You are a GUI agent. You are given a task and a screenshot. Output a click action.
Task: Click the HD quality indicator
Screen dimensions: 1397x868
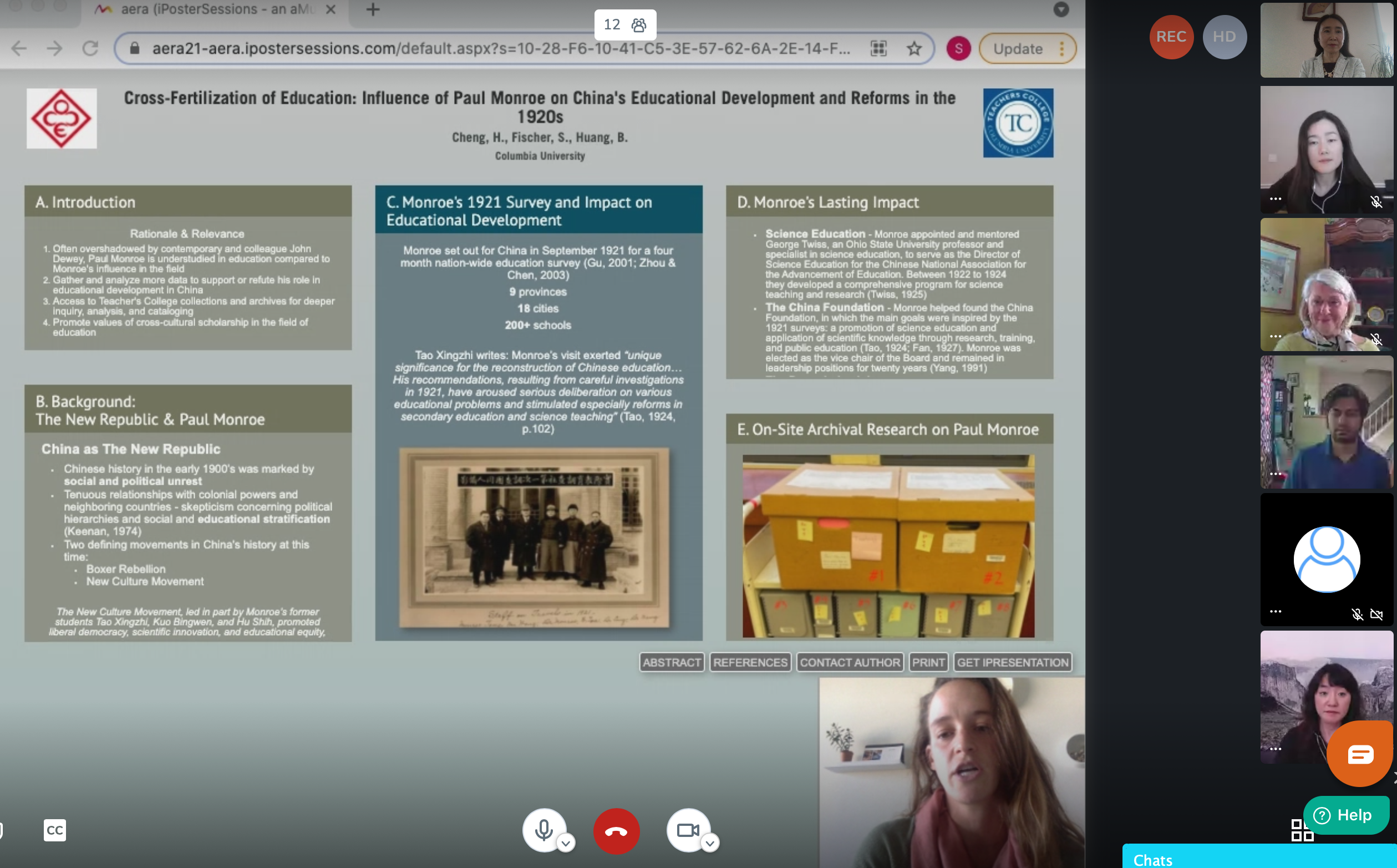pos(1224,37)
